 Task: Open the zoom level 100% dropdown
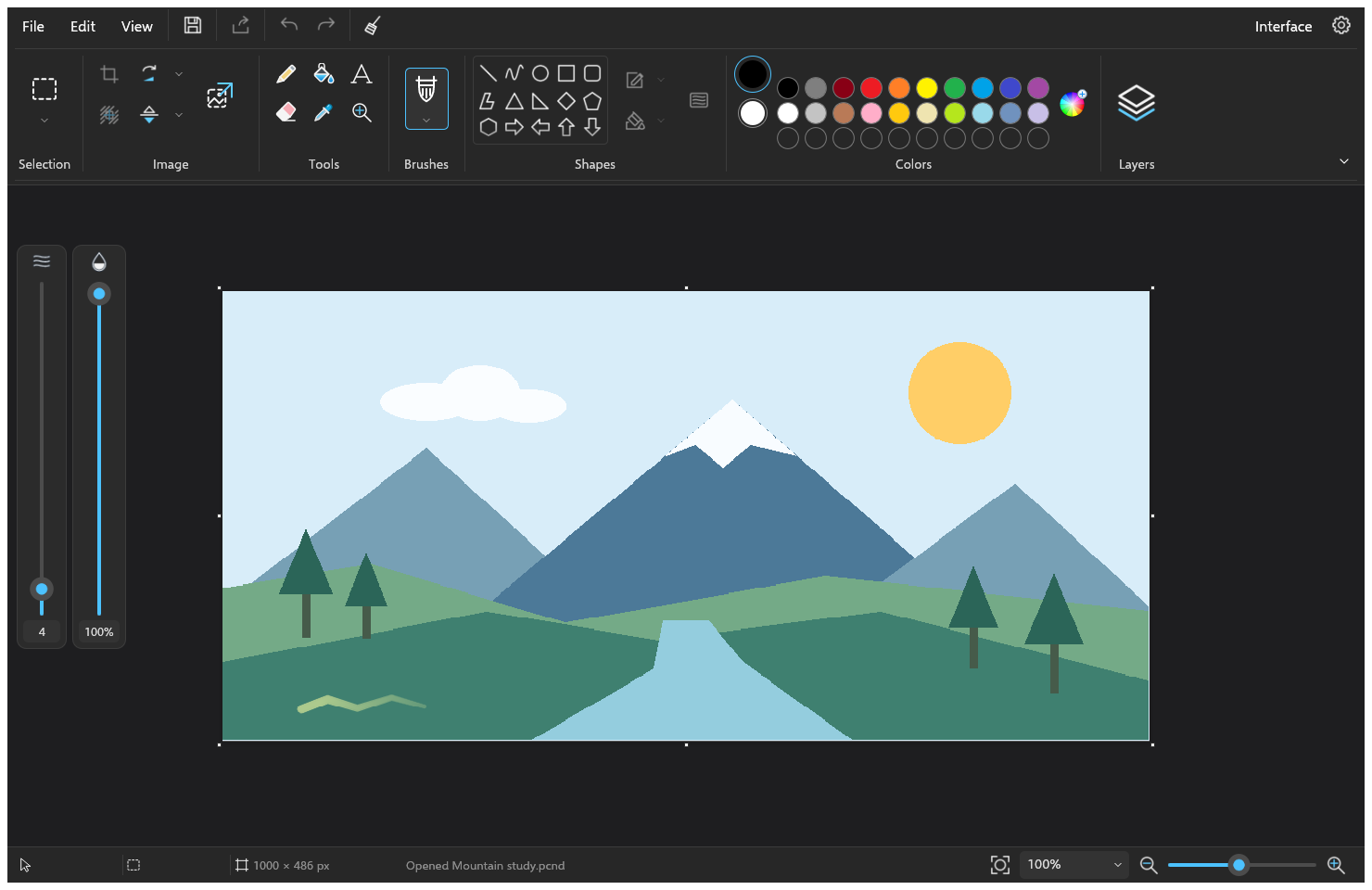click(1073, 865)
